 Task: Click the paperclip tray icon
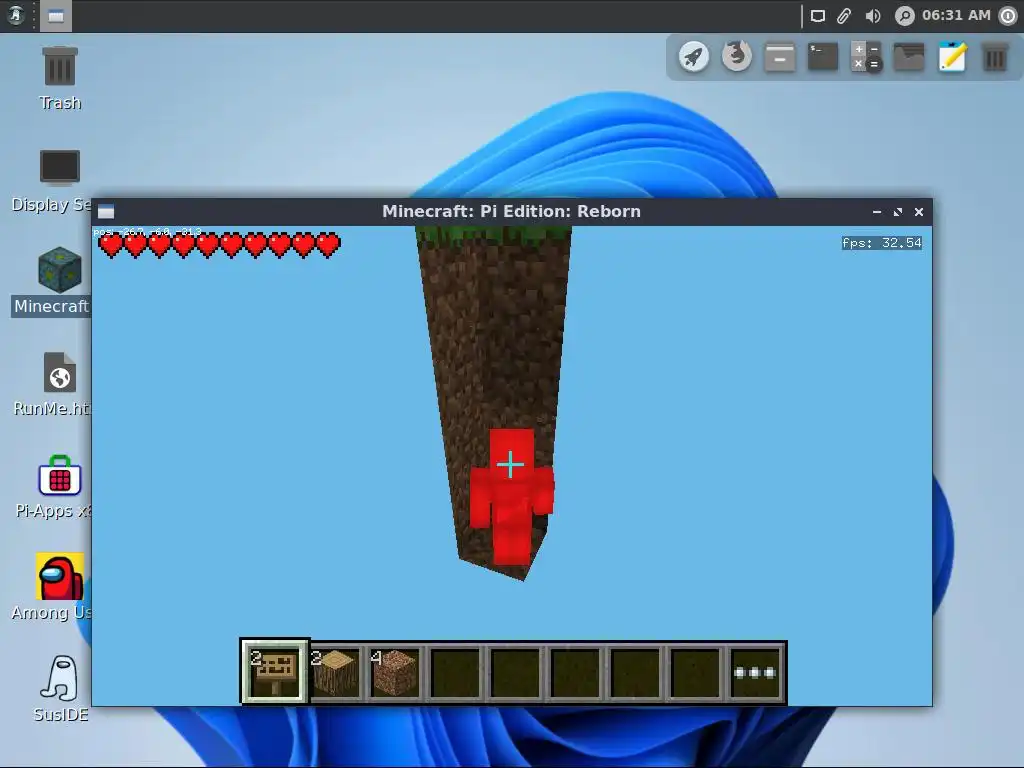tap(844, 16)
